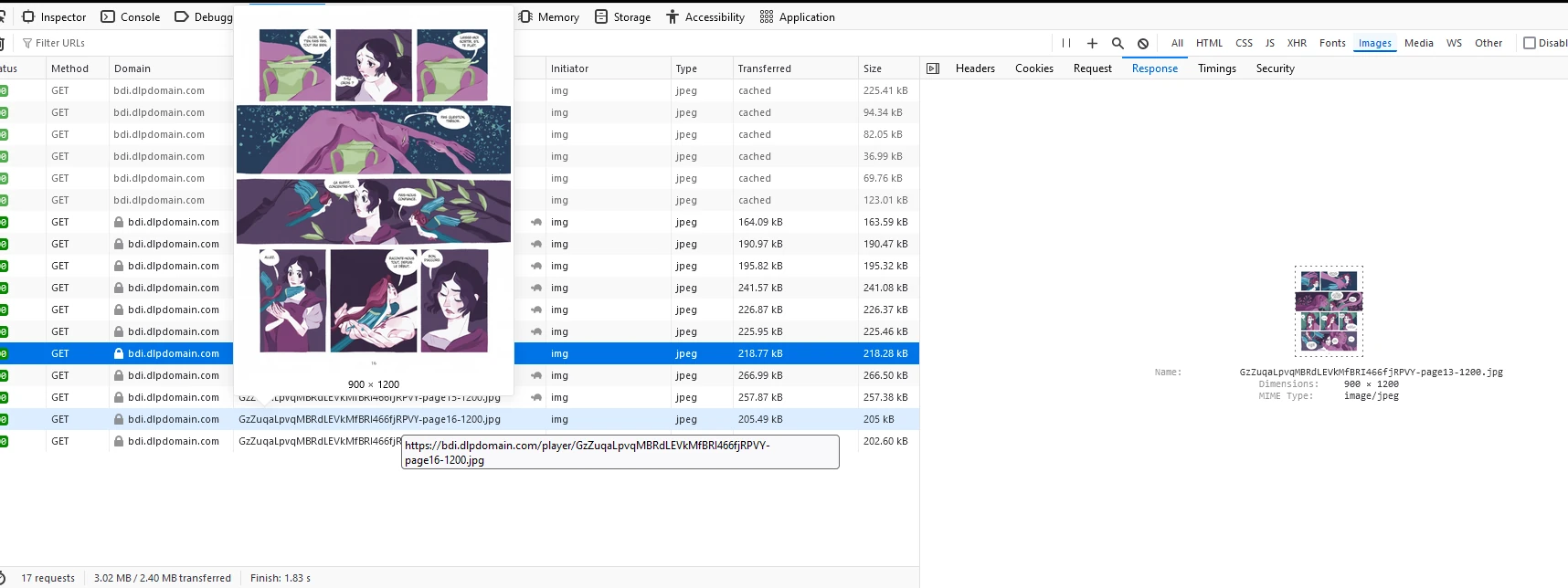Click the 'Finish: 1.83 s' status entry
Image resolution: width=1568 pixels, height=588 pixels.
(x=281, y=578)
